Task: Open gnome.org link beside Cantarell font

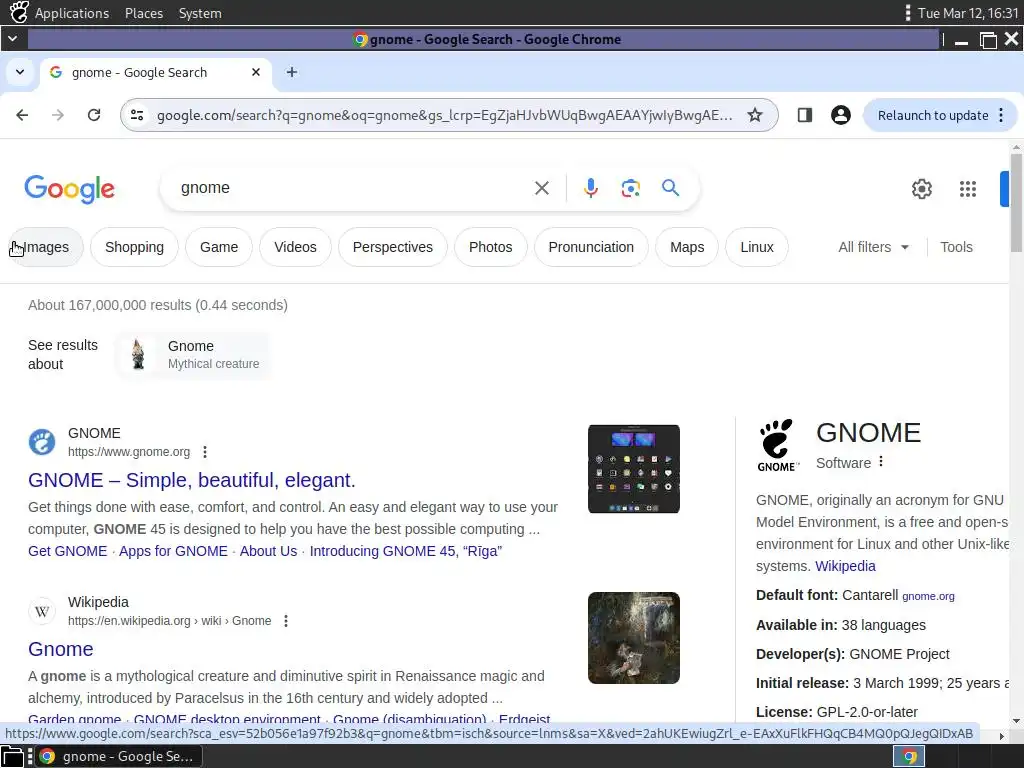Action: (x=928, y=596)
